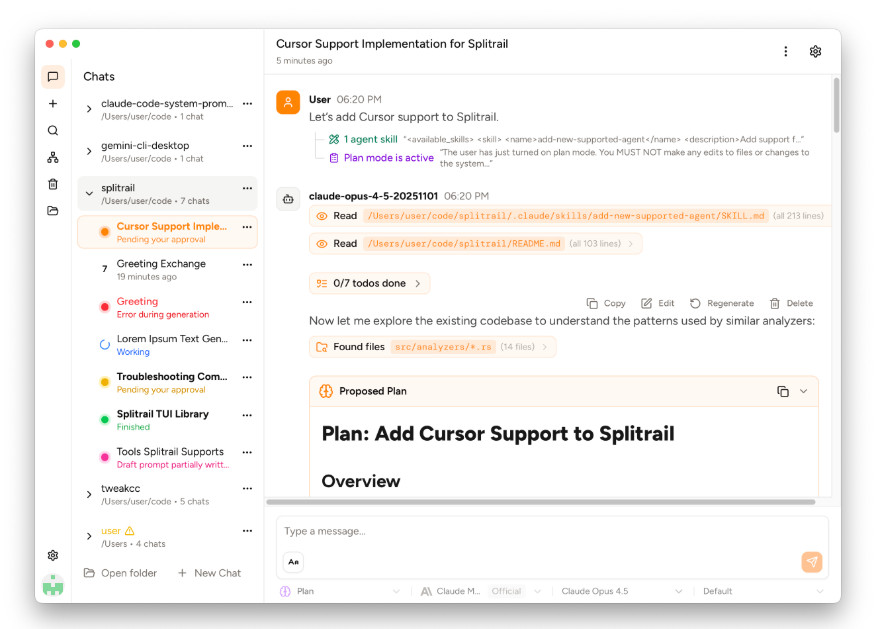Open options menu for Greeting Exchange chat
874x629 pixels.
click(x=247, y=265)
